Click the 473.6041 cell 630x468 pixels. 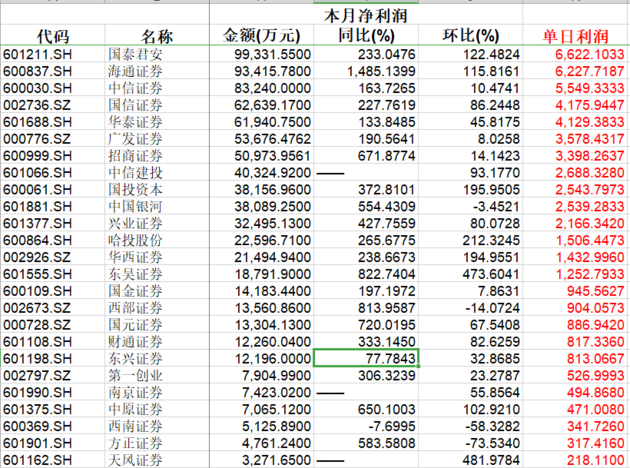tap(470, 274)
